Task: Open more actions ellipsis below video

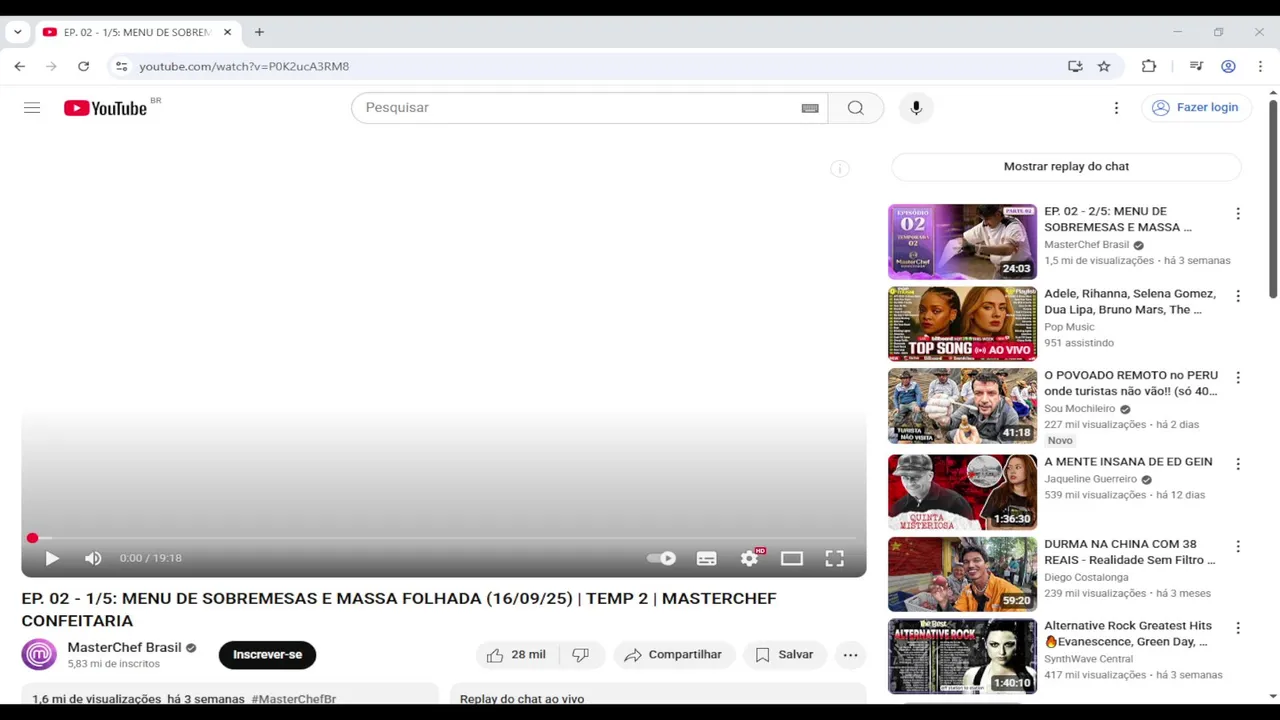Action: coord(850,655)
